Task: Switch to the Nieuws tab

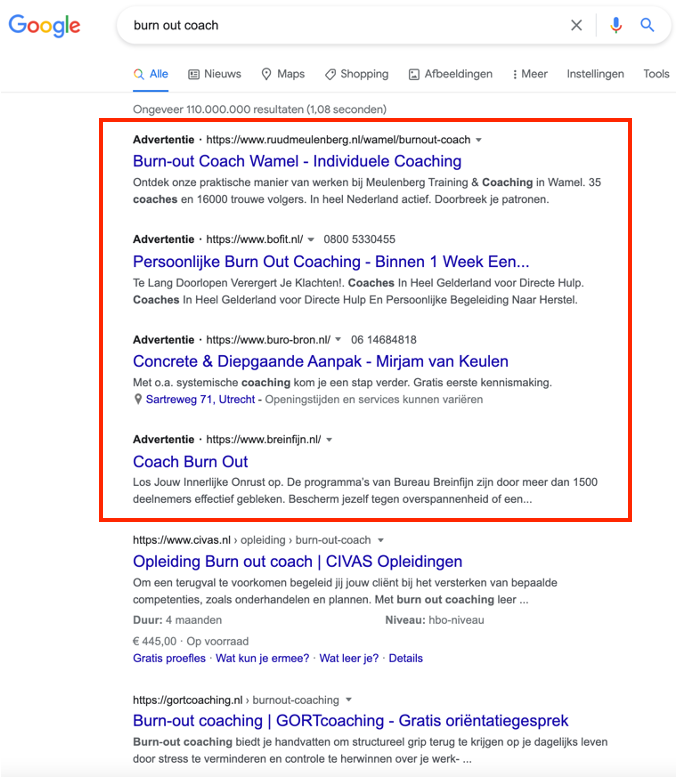Action: (214, 74)
